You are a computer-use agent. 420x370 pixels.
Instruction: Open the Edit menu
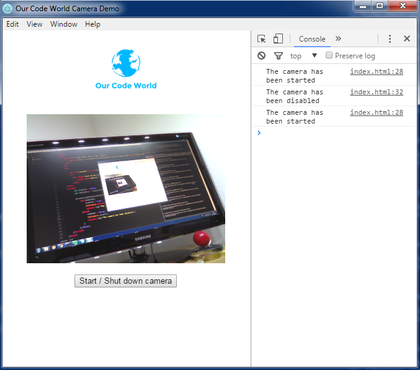point(13,24)
